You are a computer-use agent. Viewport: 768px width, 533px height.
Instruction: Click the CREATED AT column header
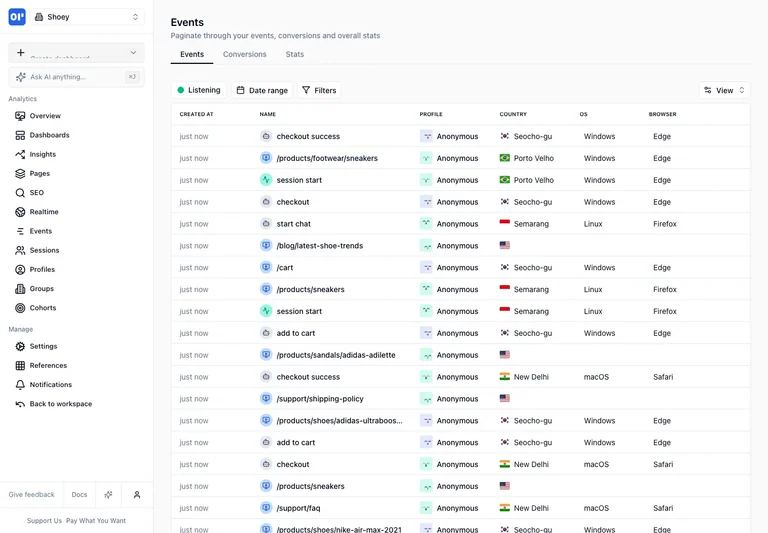click(196, 114)
